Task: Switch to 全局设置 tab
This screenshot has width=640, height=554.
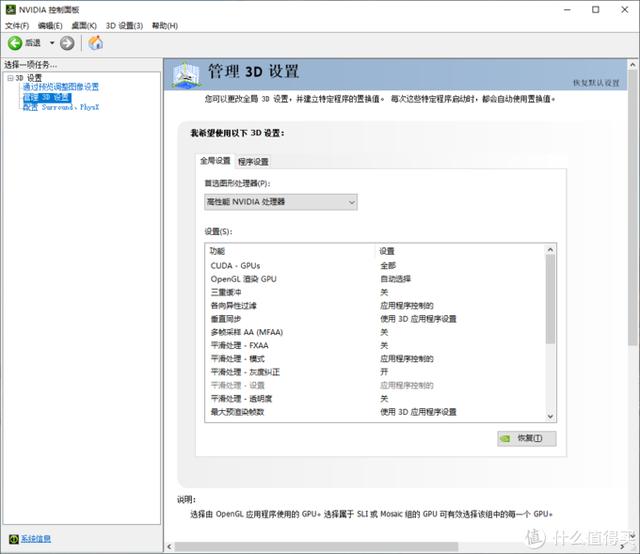Action: [215, 161]
